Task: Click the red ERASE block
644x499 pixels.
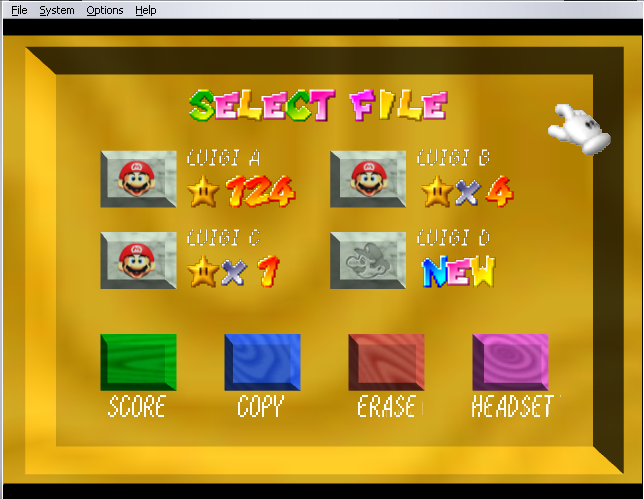Action: [x=386, y=362]
